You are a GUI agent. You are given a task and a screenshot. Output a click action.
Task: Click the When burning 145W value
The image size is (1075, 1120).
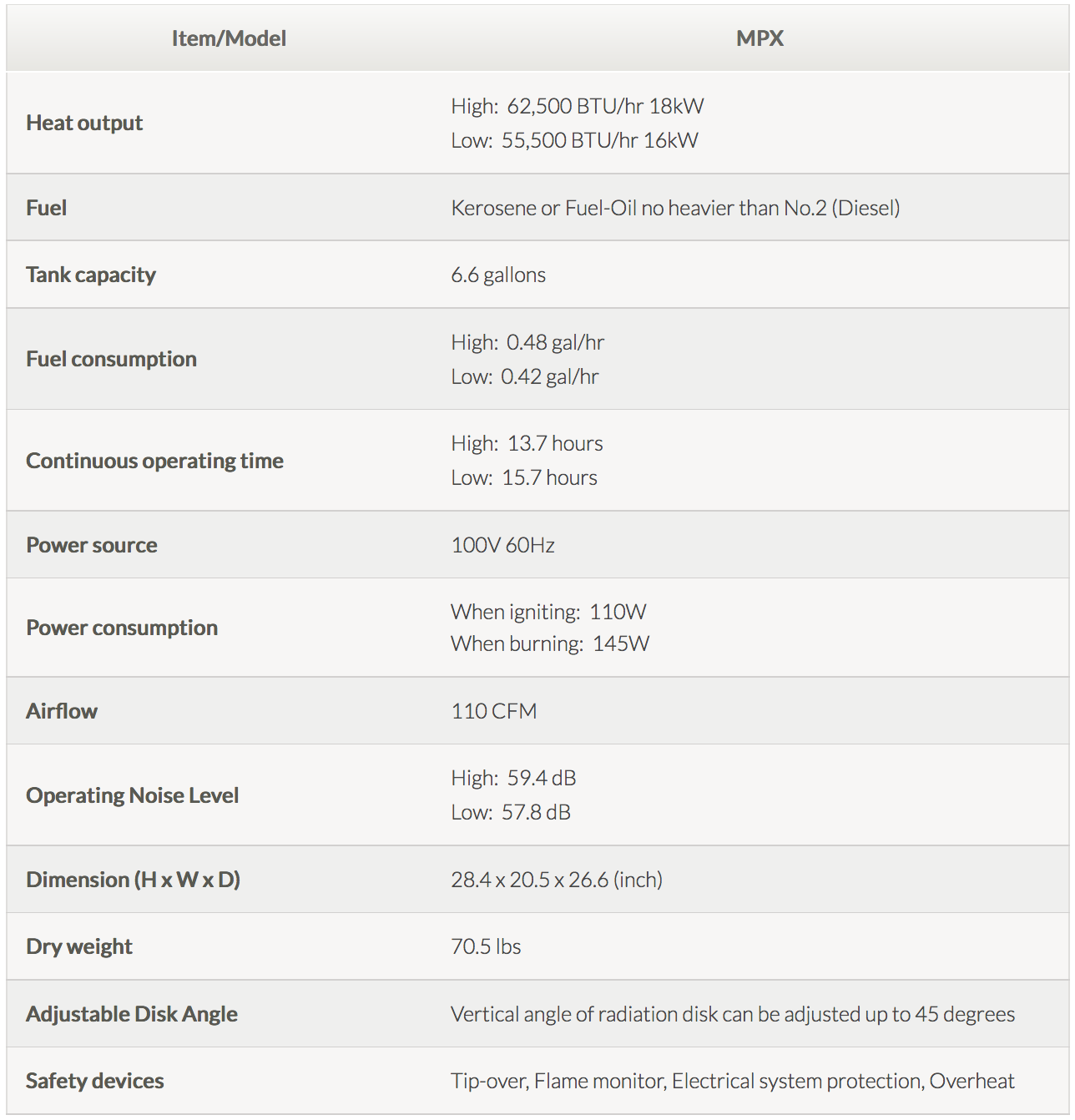(550, 643)
